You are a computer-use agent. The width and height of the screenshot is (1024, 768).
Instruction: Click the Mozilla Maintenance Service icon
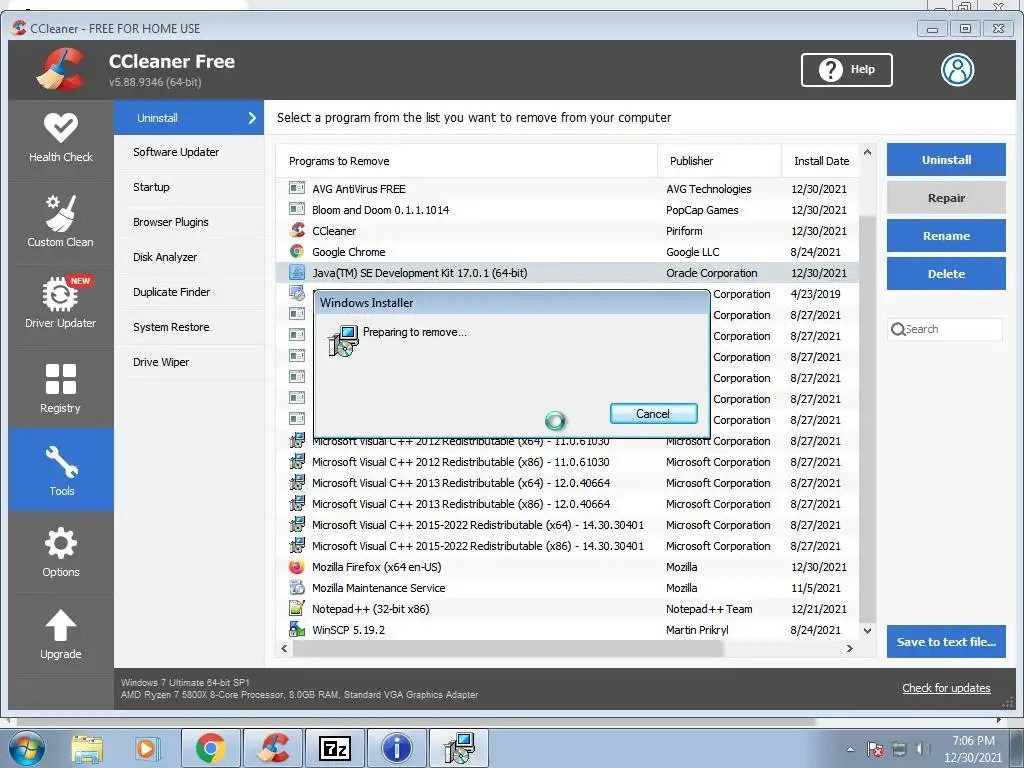click(x=296, y=588)
